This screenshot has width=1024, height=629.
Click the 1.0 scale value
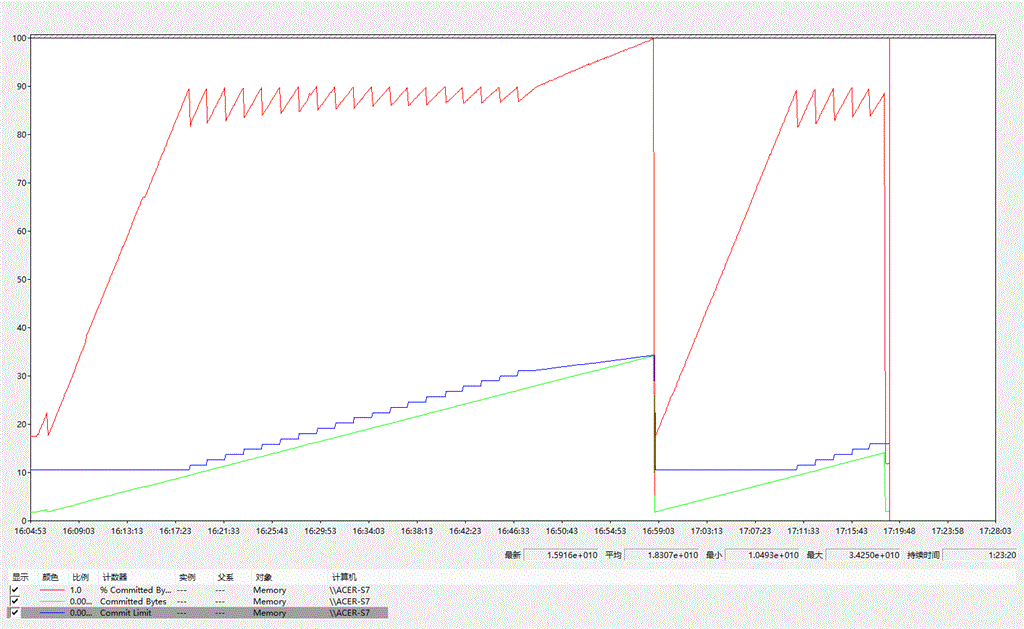click(76, 590)
